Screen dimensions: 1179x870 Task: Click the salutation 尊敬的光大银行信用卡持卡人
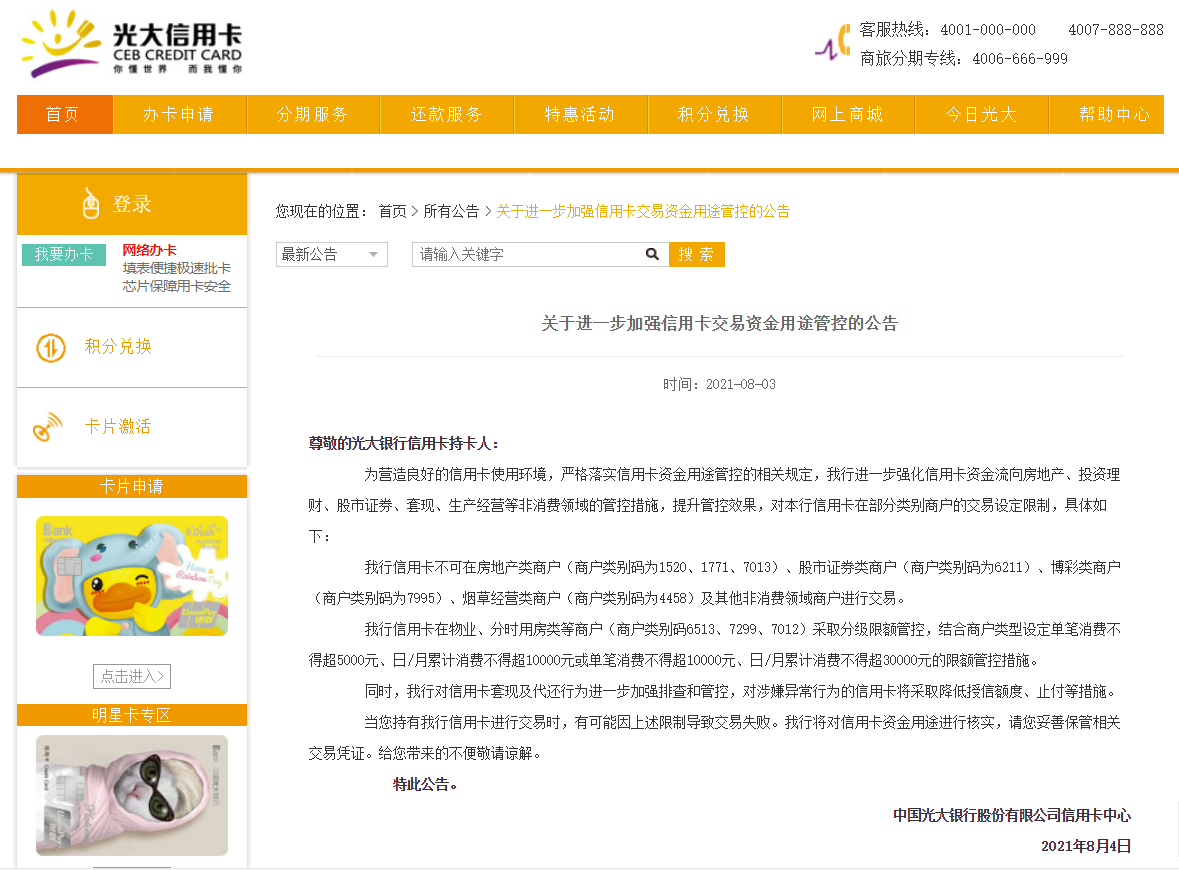tap(403, 444)
